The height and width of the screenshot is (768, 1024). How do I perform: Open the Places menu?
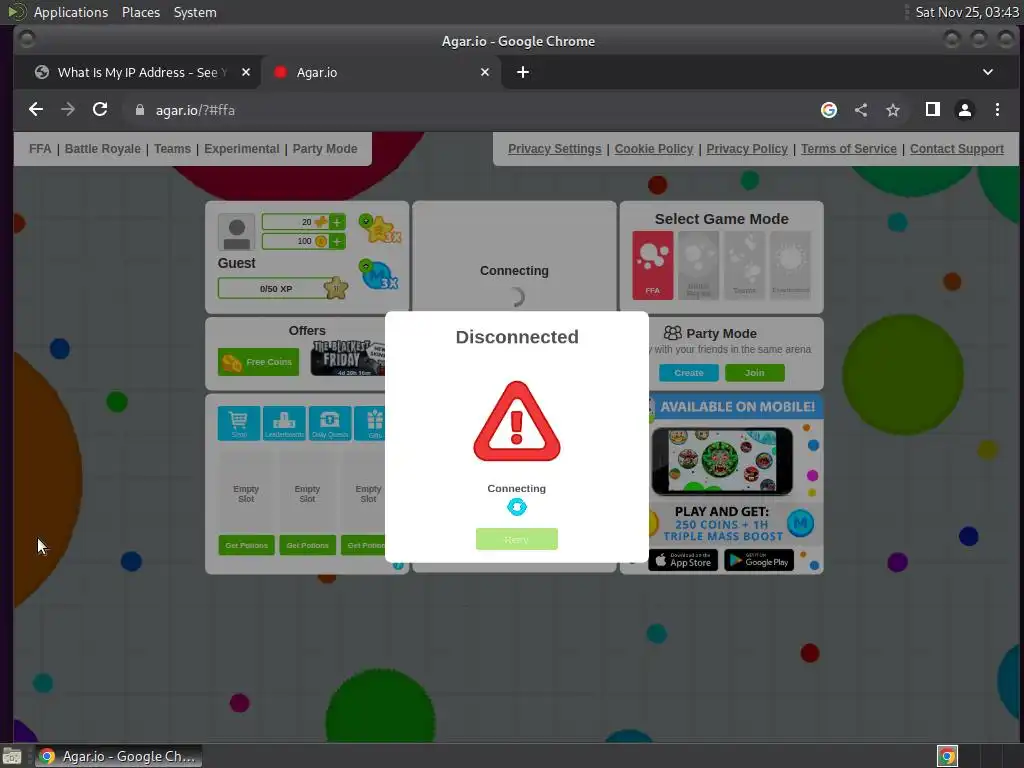coord(141,12)
